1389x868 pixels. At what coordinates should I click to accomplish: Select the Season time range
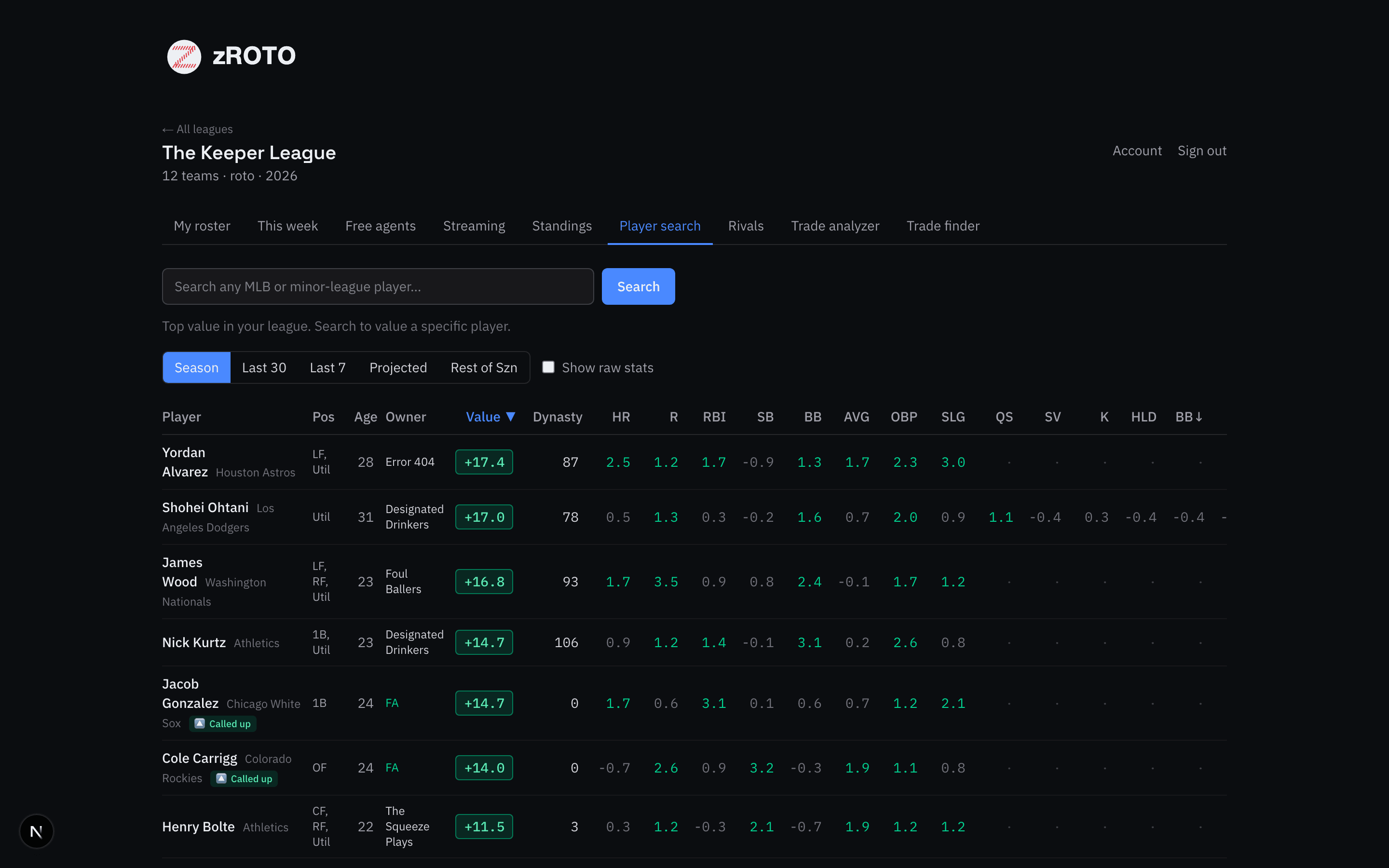point(196,367)
